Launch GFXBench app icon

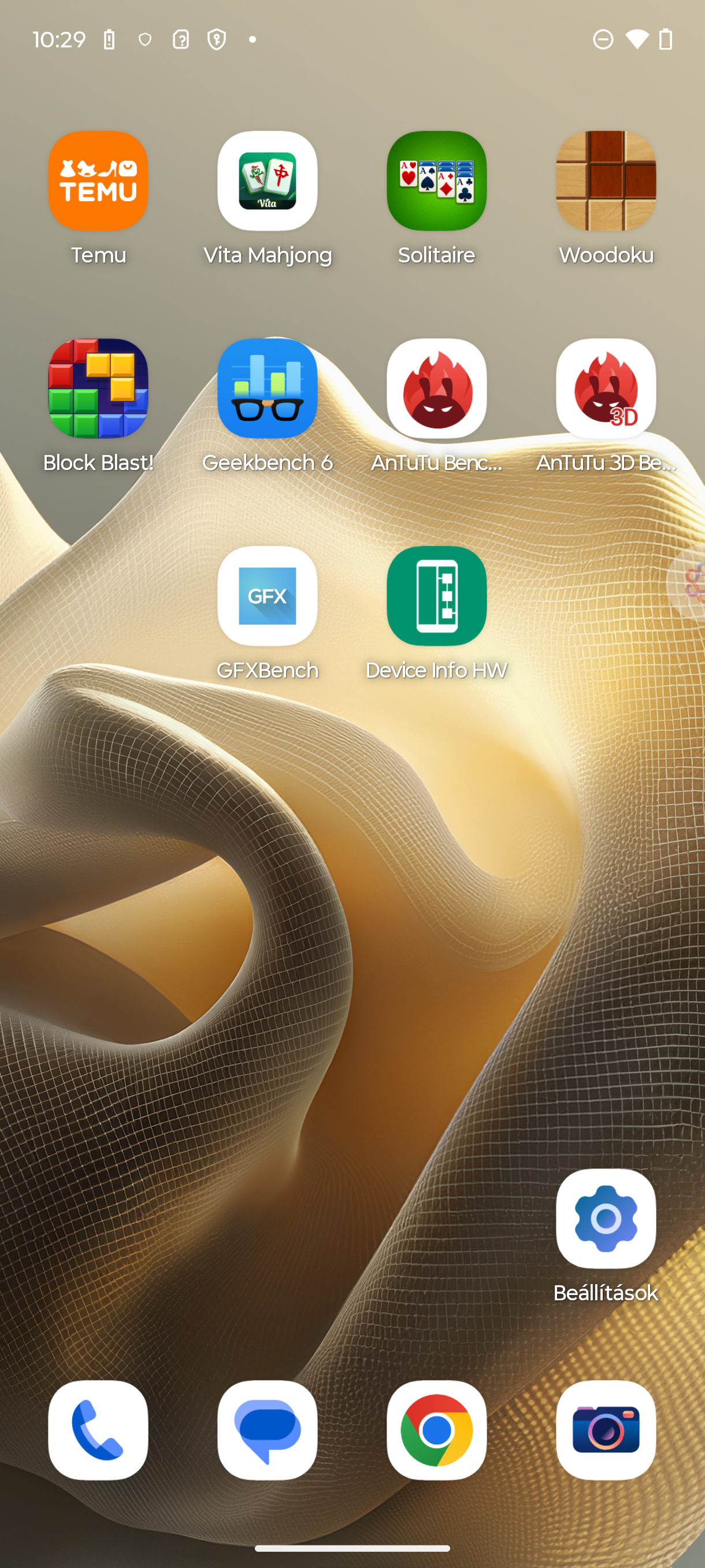267,596
